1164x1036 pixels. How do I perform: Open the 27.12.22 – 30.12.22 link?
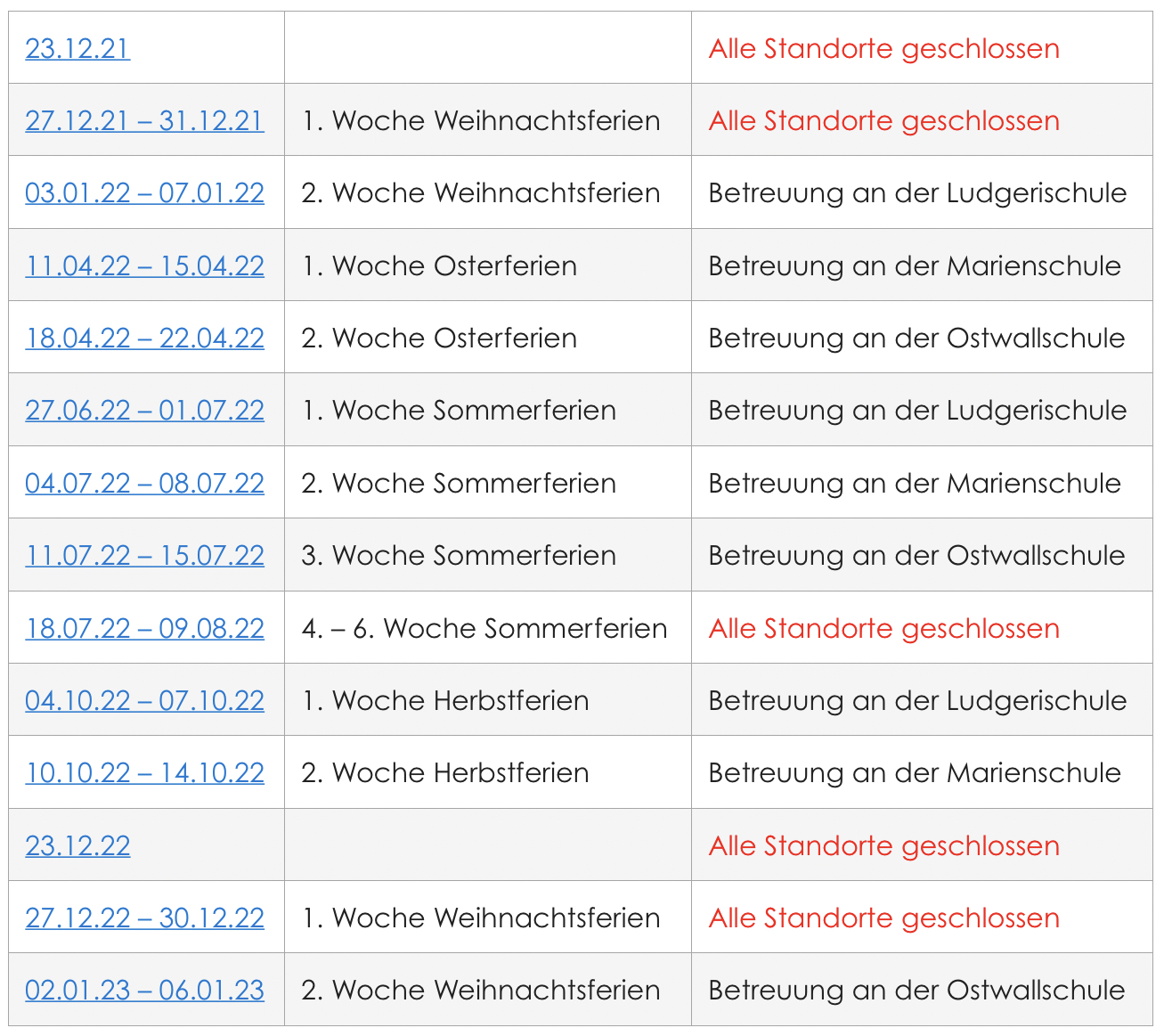(144, 918)
